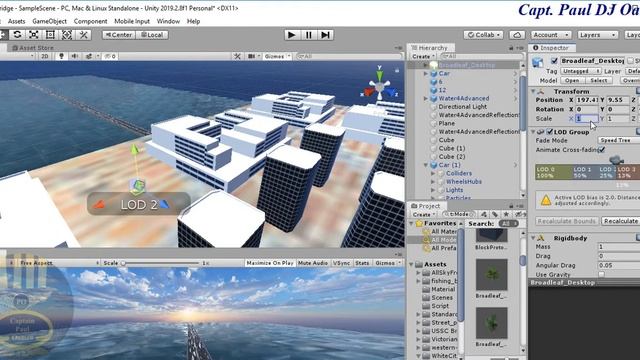Open Hierarchy Create dropdown
Viewport: 640px width, 360px height.
click(423, 56)
